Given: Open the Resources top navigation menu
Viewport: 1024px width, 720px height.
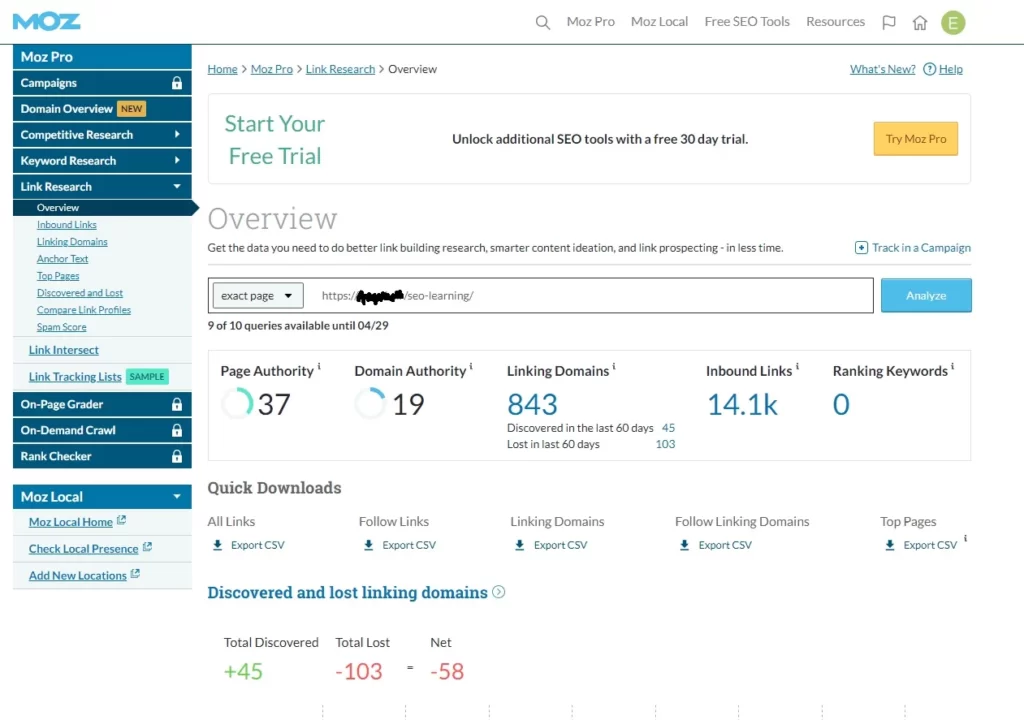Looking at the screenshot, I should tap(835, 22).
